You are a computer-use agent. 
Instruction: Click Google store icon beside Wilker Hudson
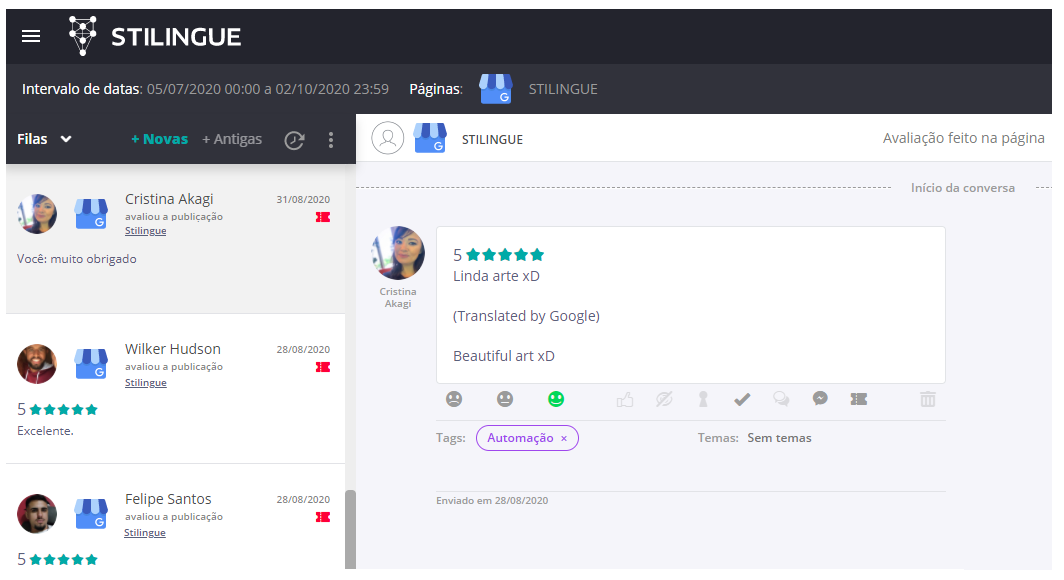coord(91,364)
